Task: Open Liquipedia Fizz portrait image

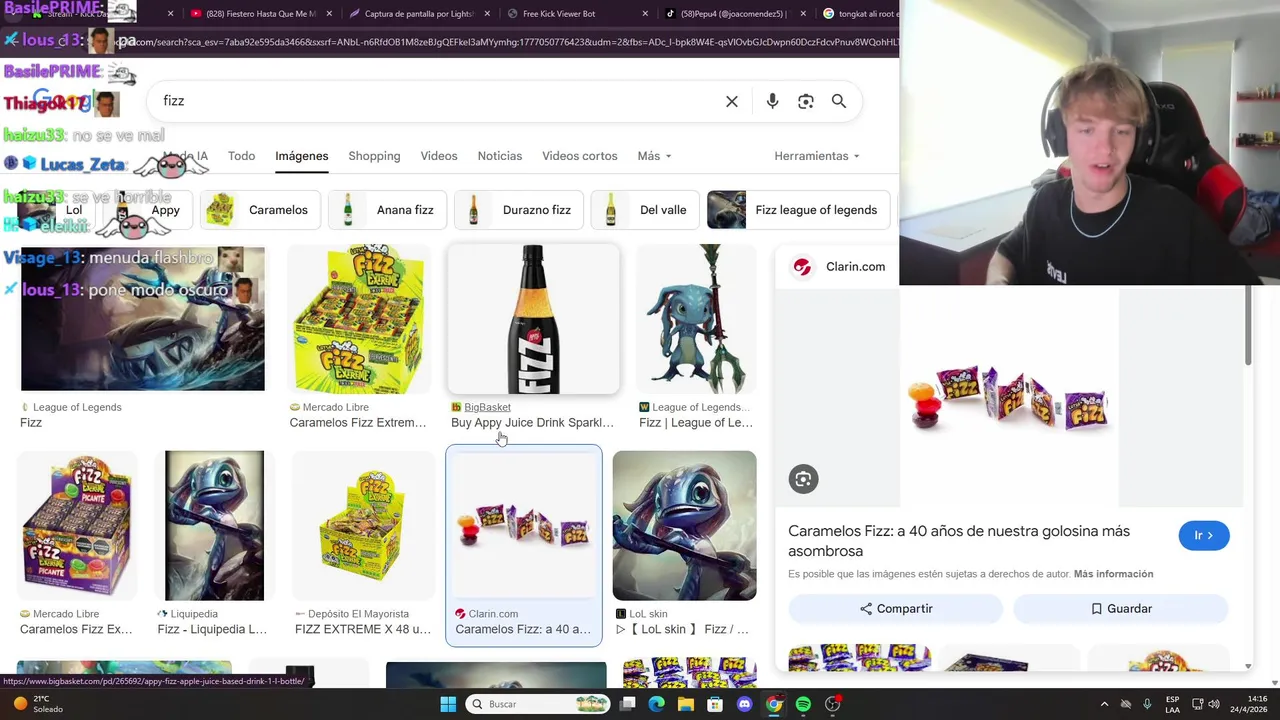Action: [215, 525]
